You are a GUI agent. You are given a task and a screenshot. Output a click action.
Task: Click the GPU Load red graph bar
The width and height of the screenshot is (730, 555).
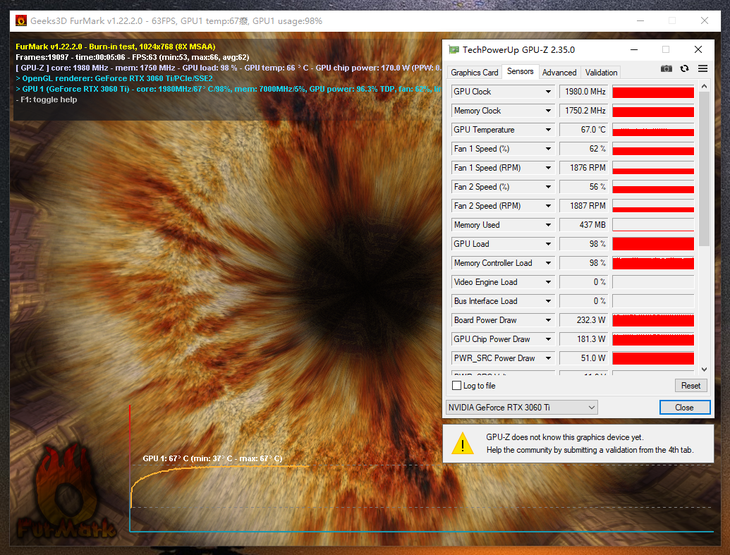[652, 244]
